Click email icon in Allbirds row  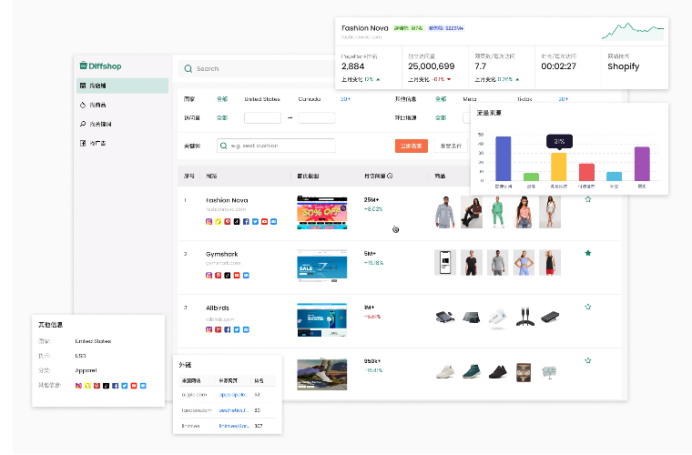click(246, 330)
